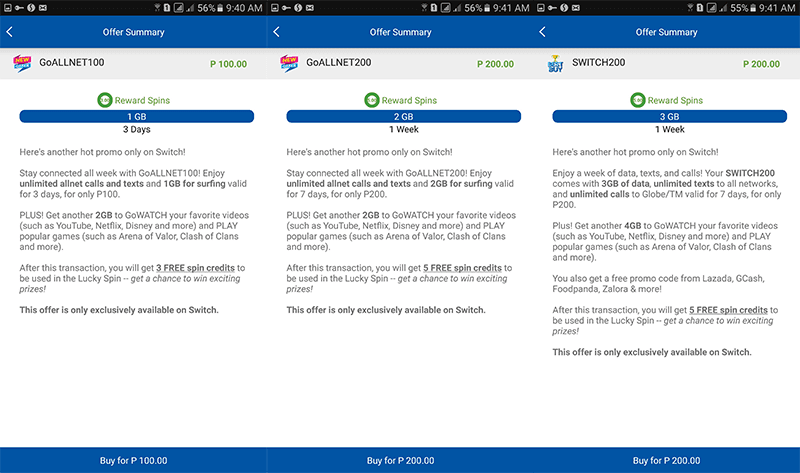Viewport: 800px width, 473px height.
Task: Tap Reward Spins label on the GoALLNET100 screen
Action: tap(142, 101)
